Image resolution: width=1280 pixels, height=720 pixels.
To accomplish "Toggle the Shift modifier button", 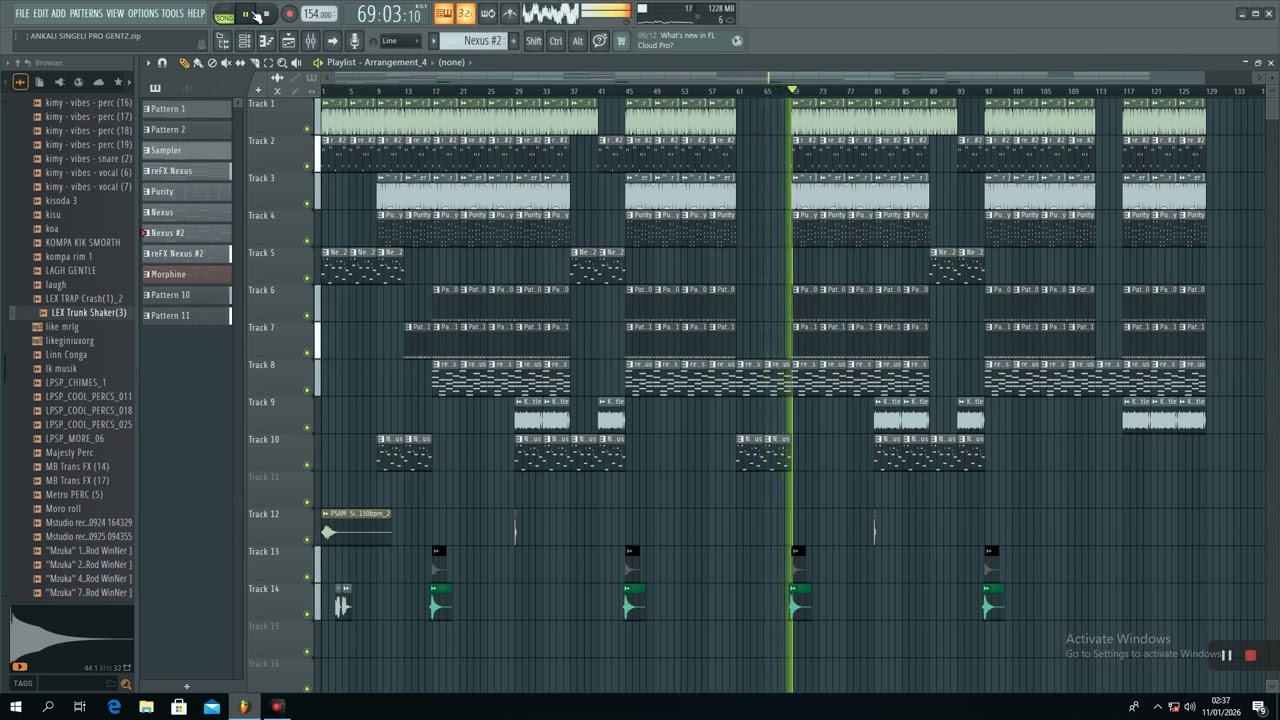I will [534, 41].
